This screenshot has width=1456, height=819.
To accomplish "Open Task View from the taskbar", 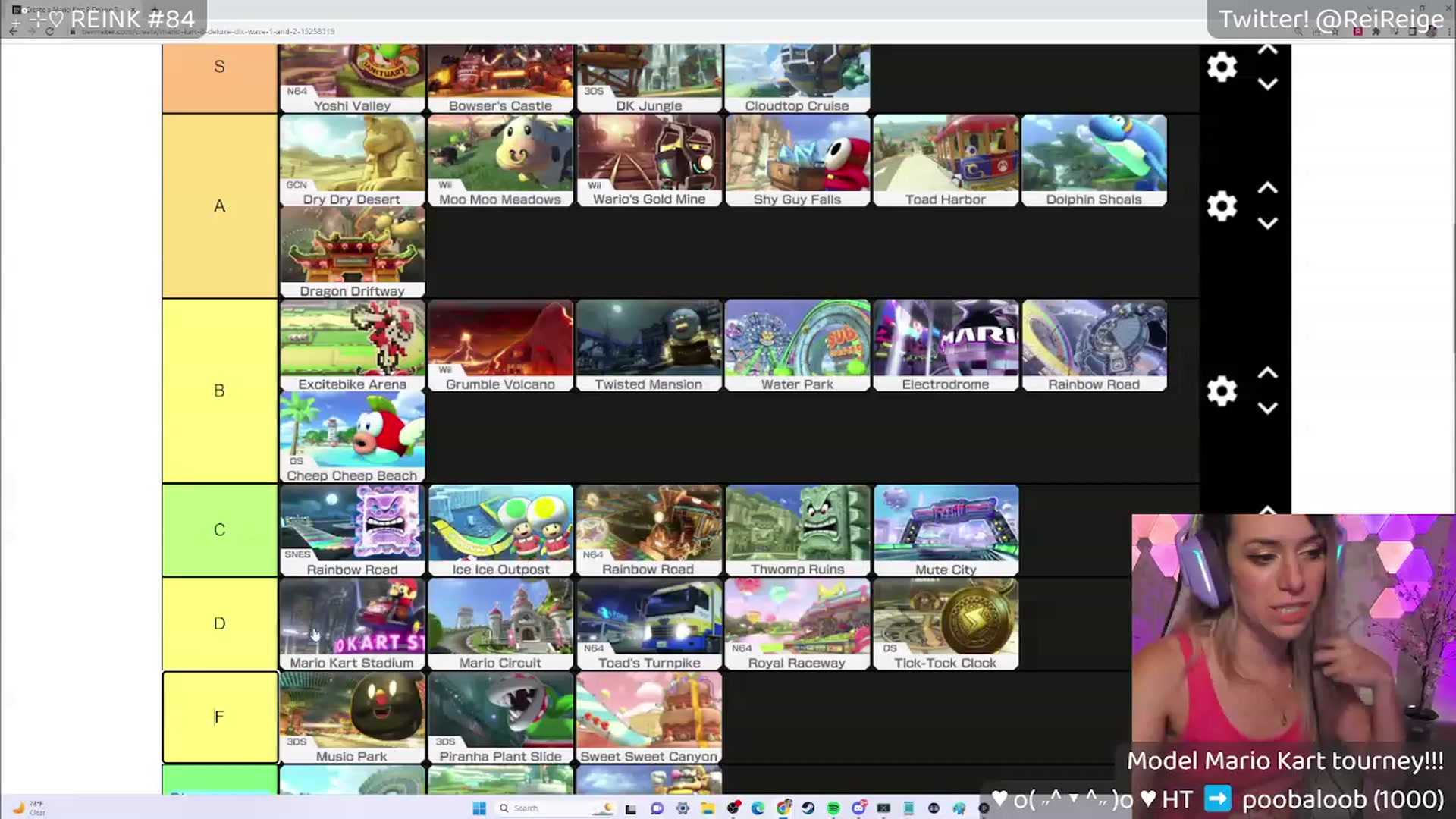I will [x=630, y=808].
